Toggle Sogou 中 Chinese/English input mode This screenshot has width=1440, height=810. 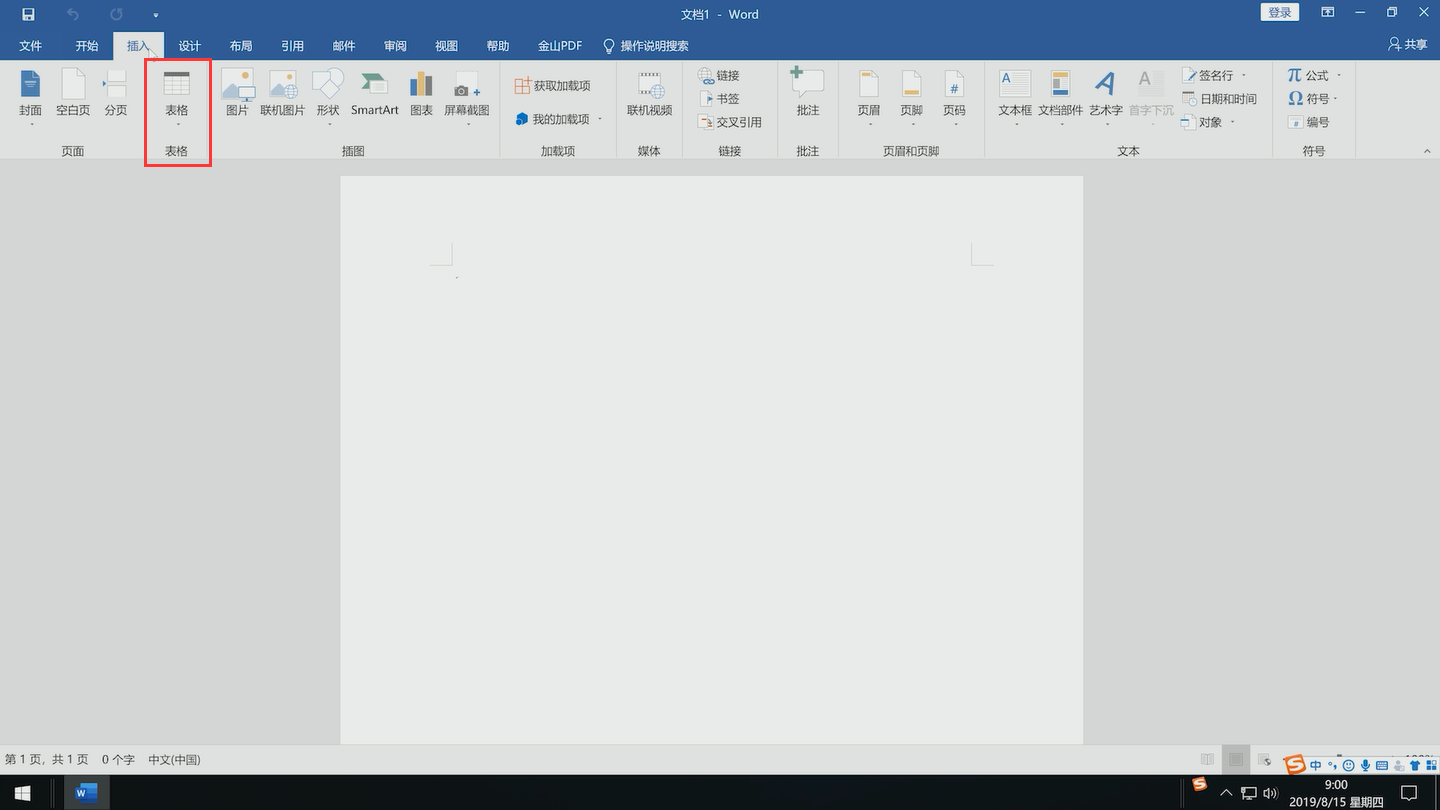pos(1316,766)
